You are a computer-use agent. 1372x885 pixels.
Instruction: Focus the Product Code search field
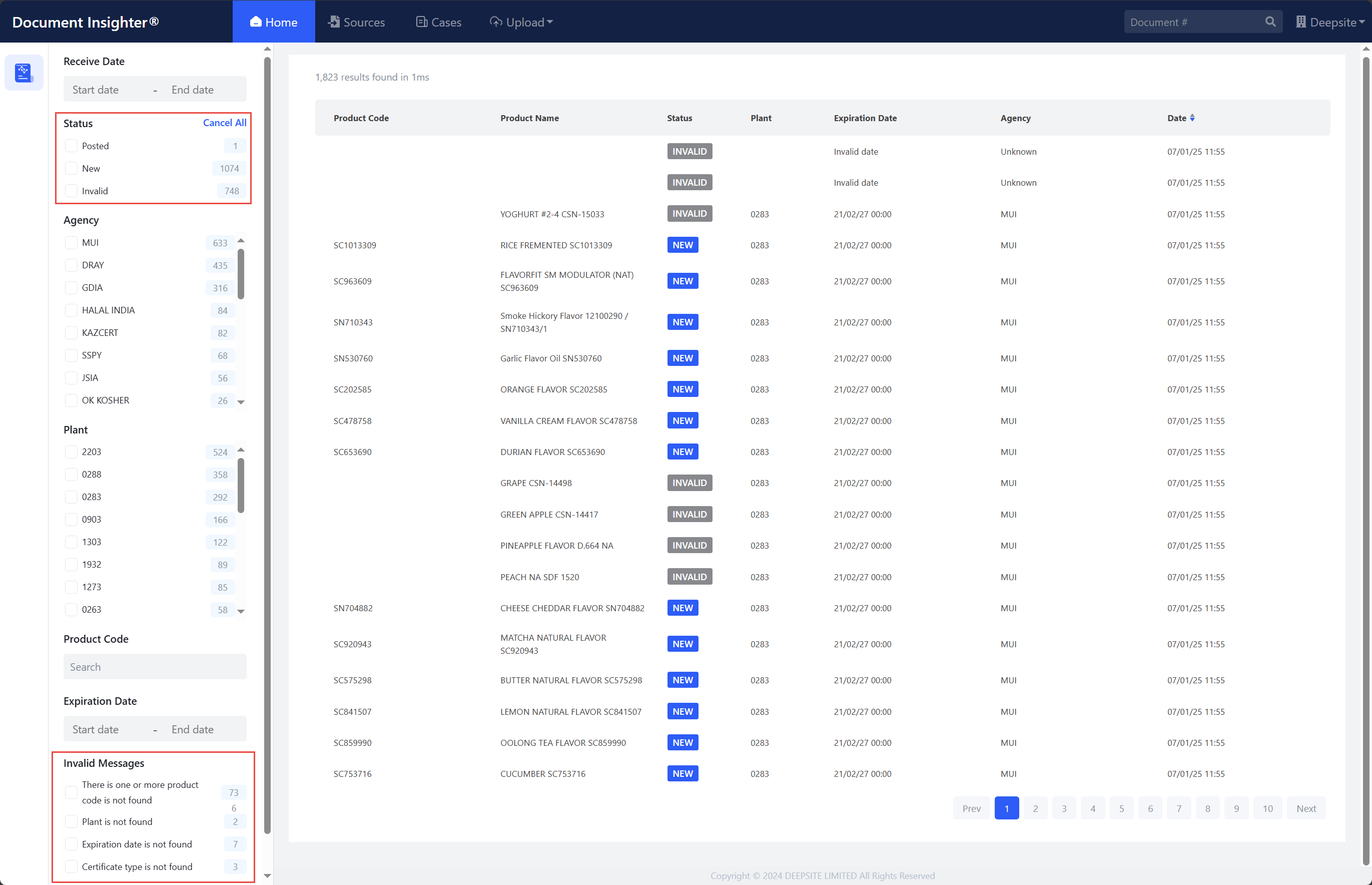(155, 667)
